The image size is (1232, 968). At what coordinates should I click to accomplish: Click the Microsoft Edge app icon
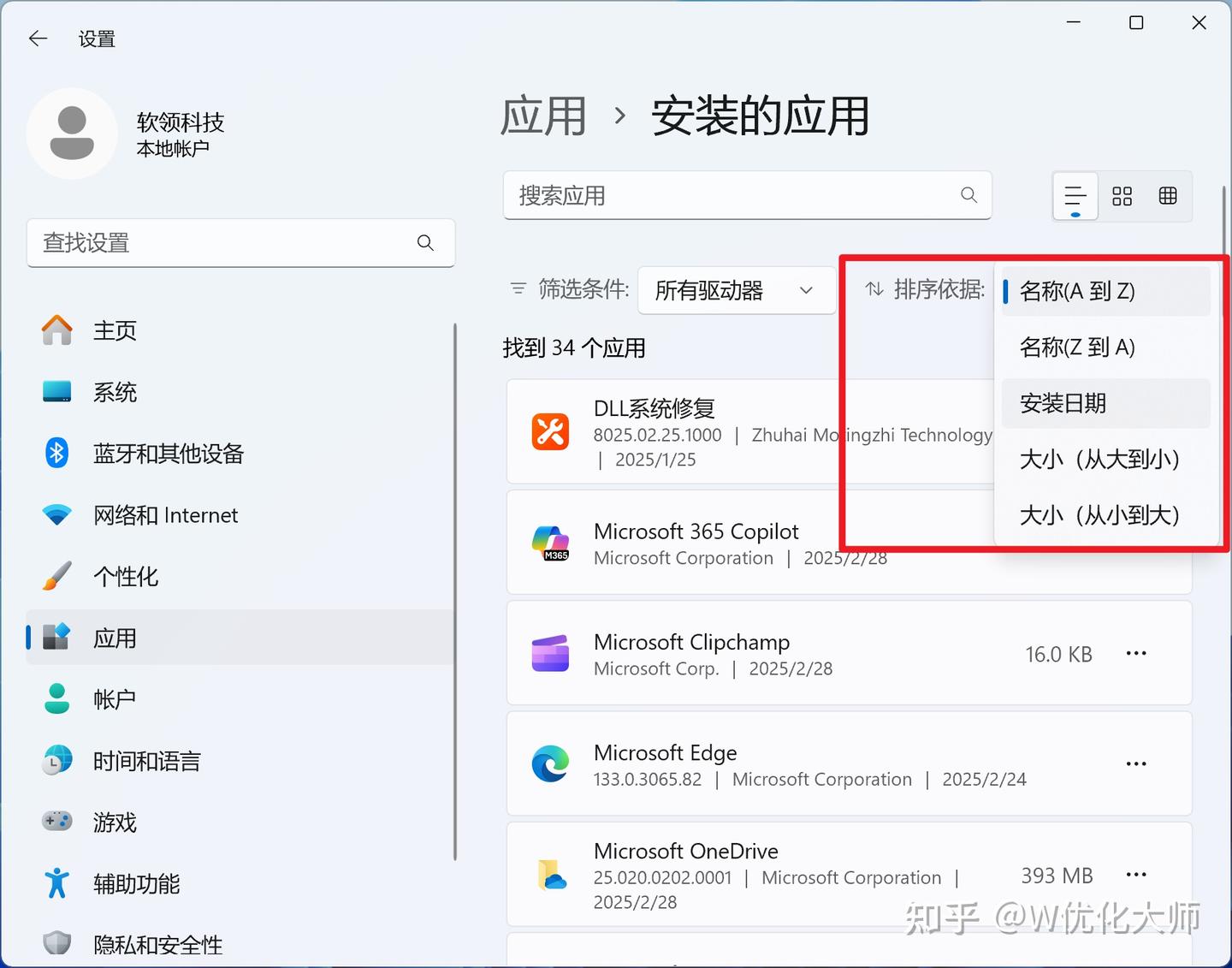[x=550, y=763]
